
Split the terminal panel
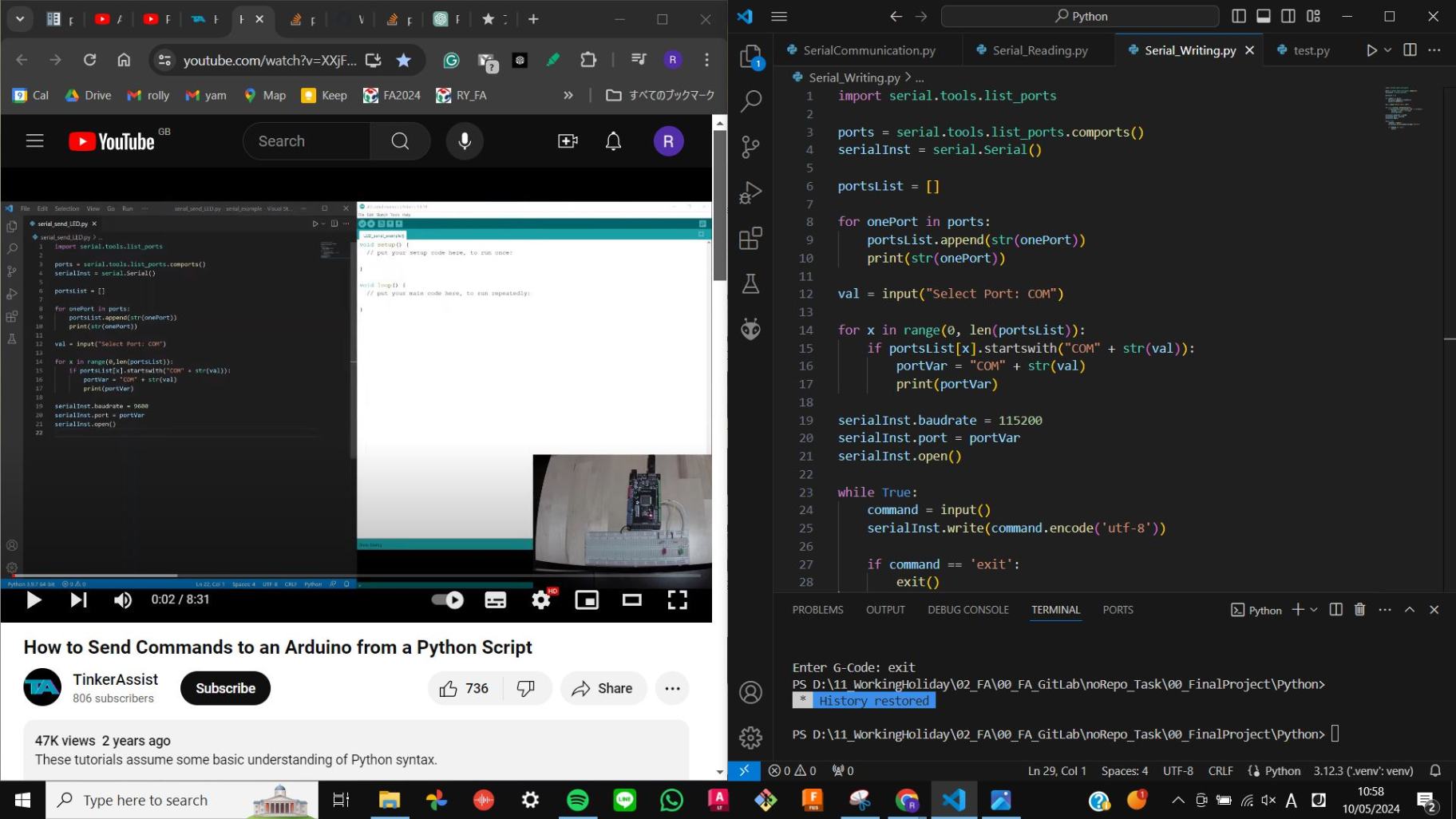click(x=1335, y=610)
